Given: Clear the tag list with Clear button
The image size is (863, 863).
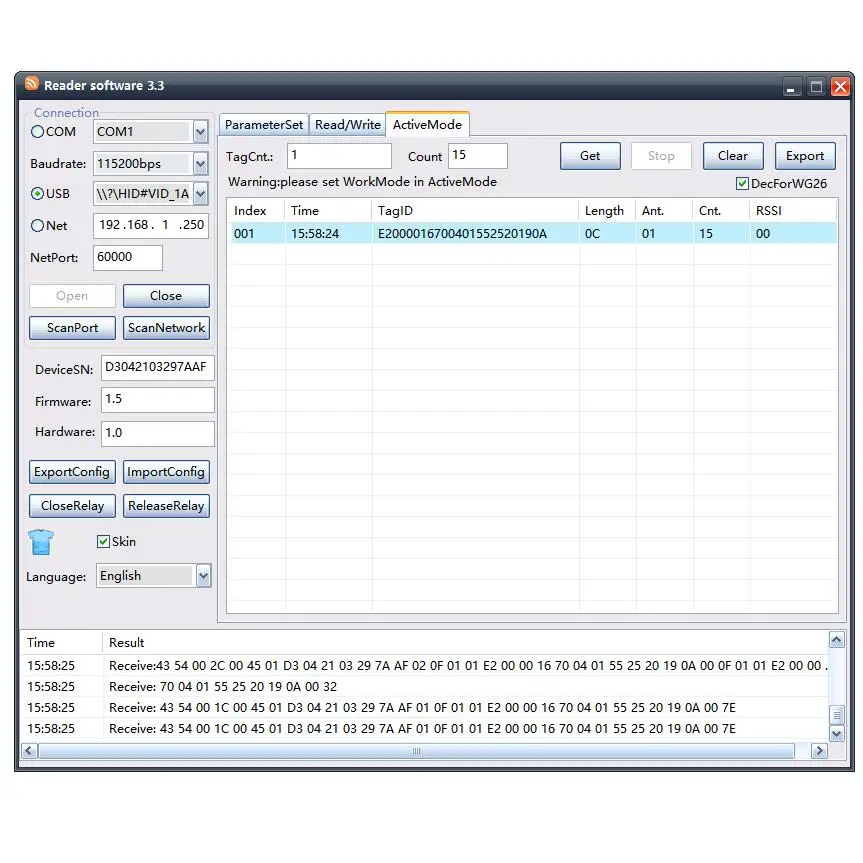Looking at the screenshot, I should point(733,156).
